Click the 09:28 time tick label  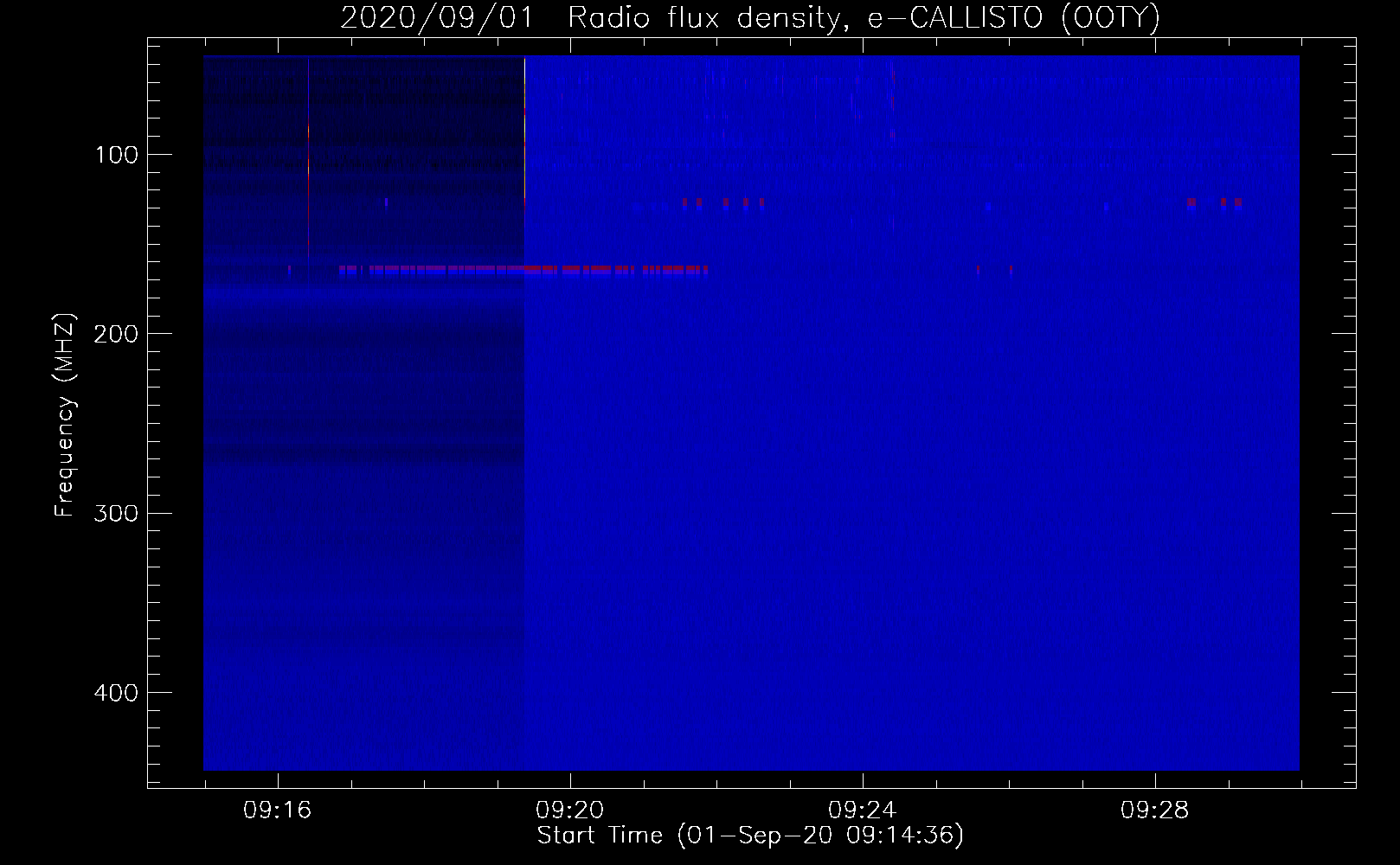click(1155, 811)
